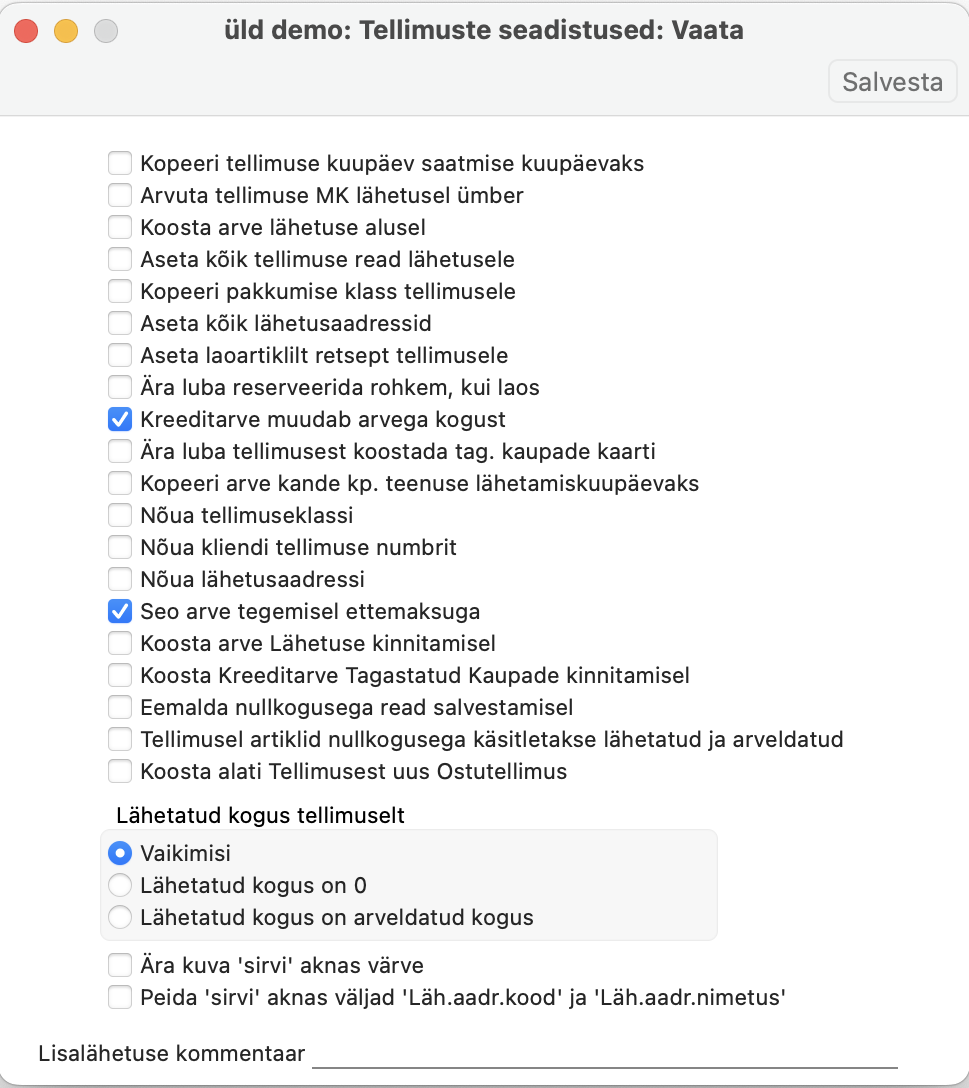This screenshot has height=1088, width=969.
Task: Uncheck 'Kreeditarve muudab arvega kogust'
Action: 120,419
